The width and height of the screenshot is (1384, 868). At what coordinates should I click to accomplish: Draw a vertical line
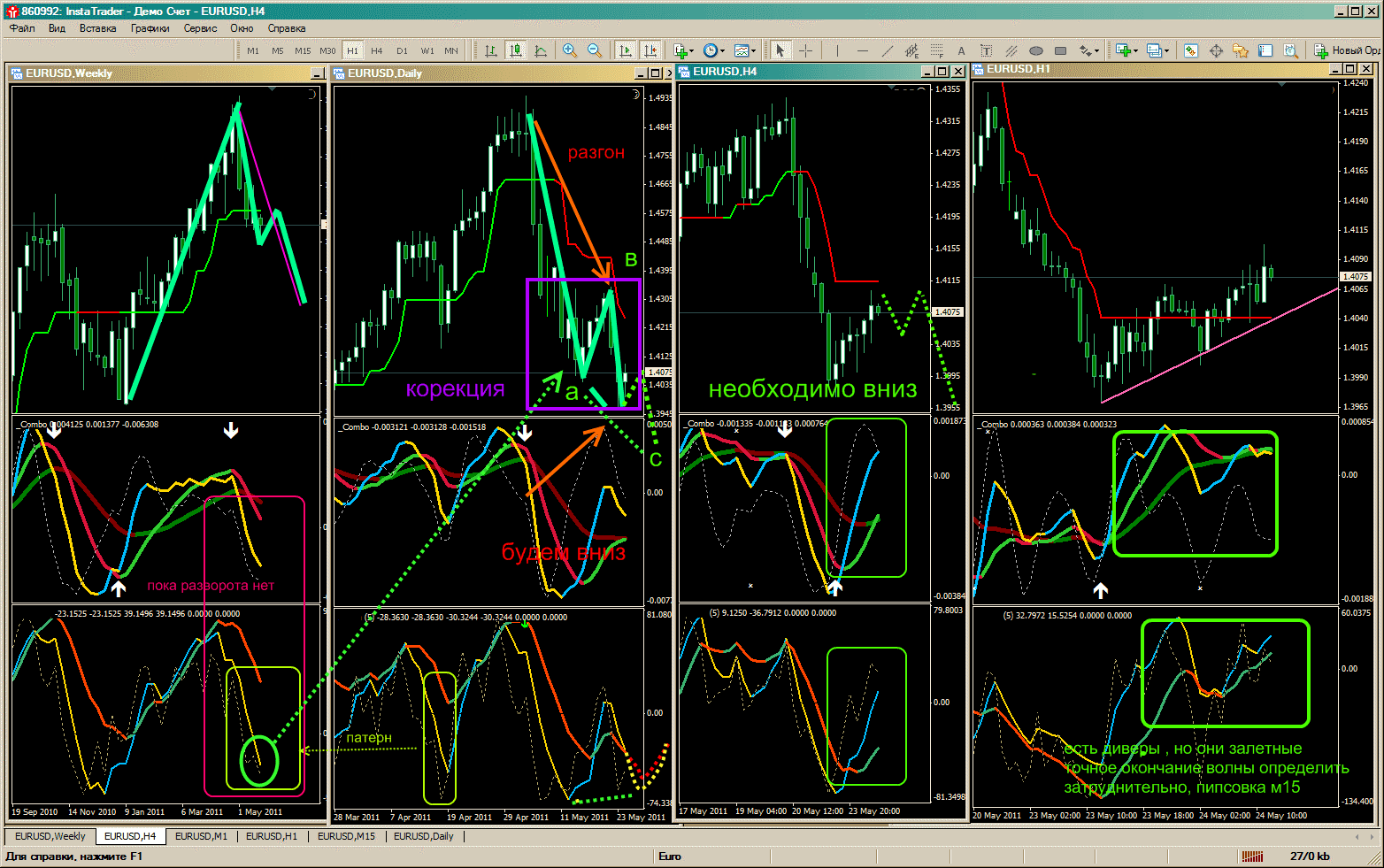pyautogui.click(x=837, y=50)
